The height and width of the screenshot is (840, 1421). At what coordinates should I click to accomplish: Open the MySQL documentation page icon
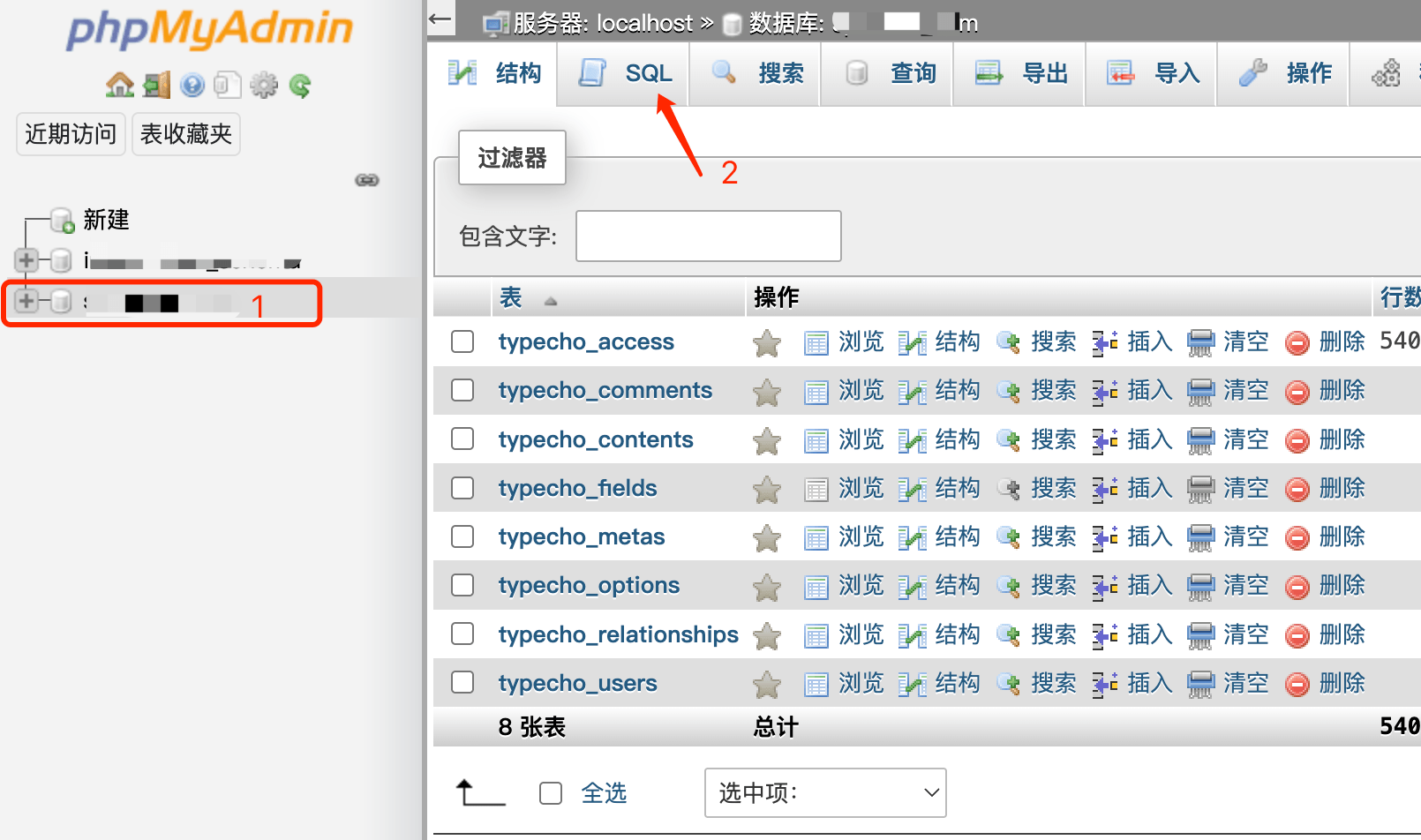pos(228,86)
